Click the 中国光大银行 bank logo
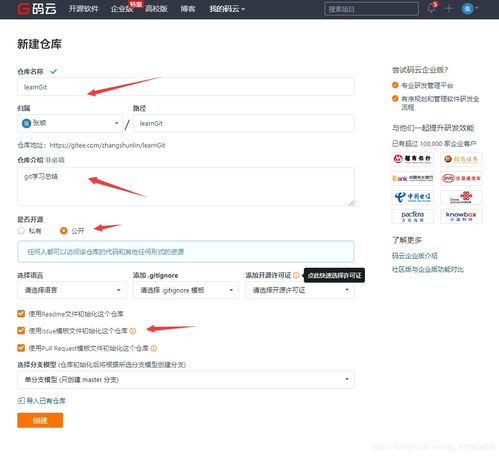Image resolution: width=499 pixels, height=456 pixels. (x=412, y=178)
